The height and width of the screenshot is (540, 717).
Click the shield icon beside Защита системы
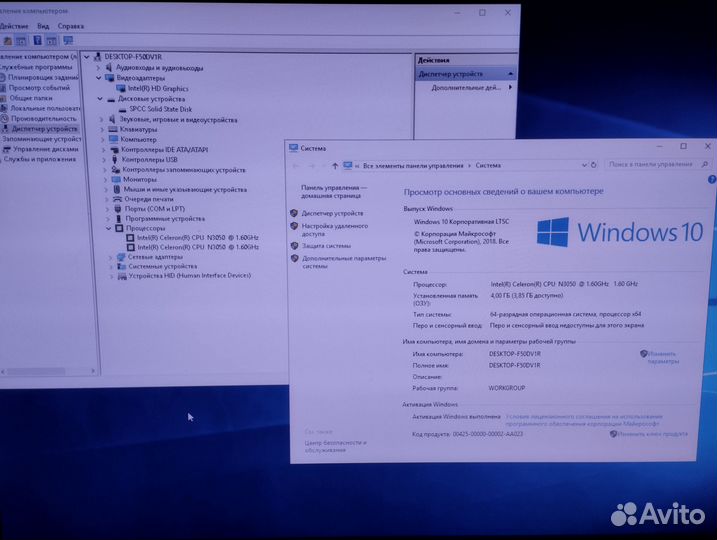point(294,245)
